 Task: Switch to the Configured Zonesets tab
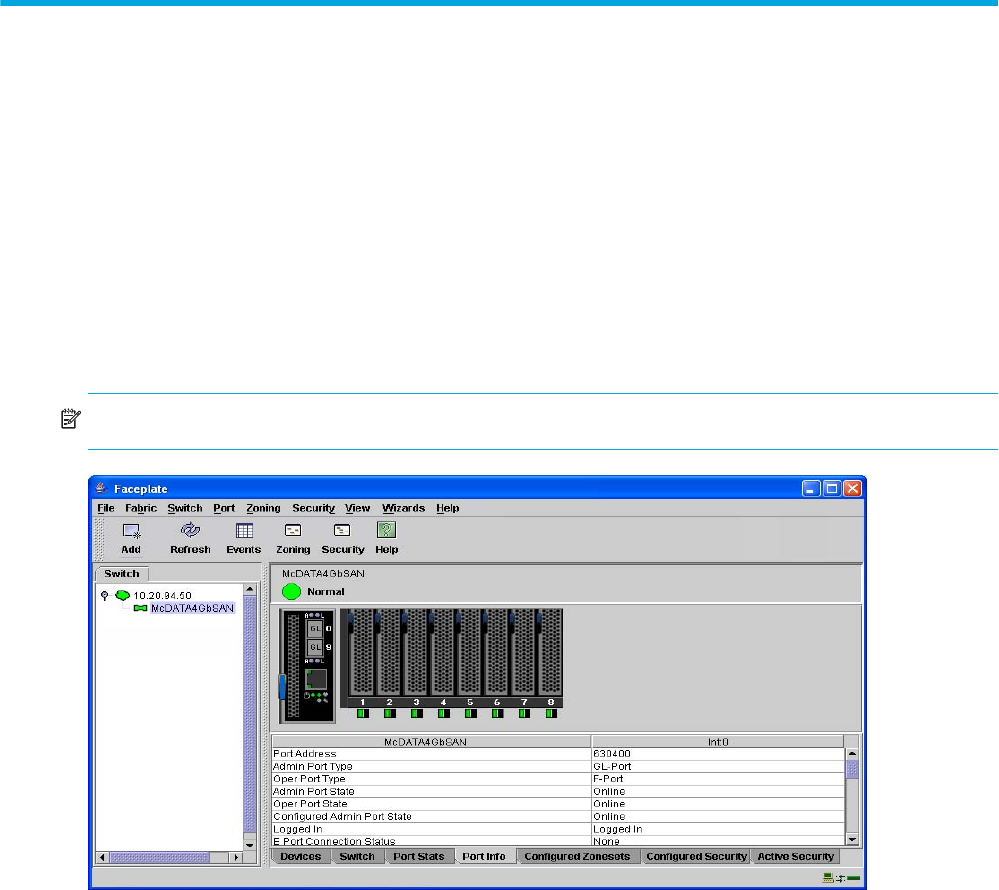[577, 856]
